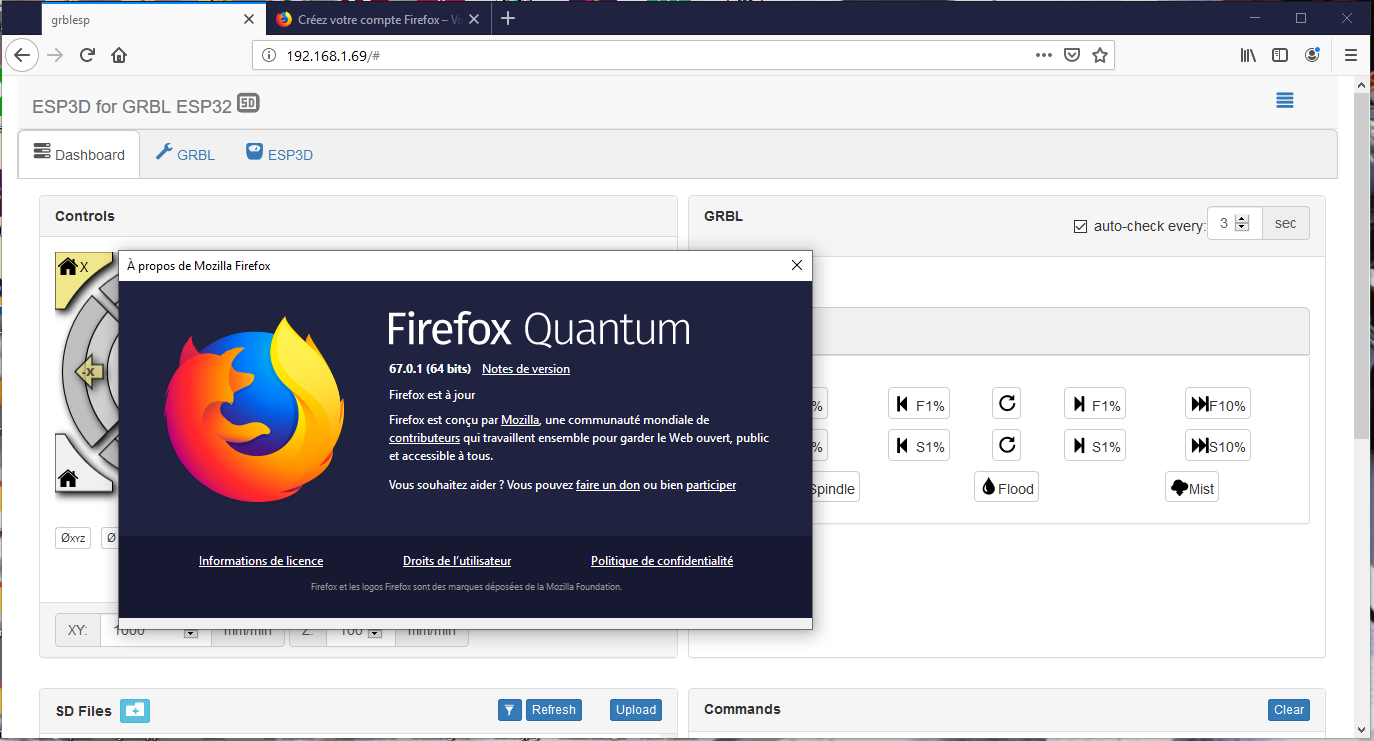Open the ESP3D hamburger menu

point(1285,100)
